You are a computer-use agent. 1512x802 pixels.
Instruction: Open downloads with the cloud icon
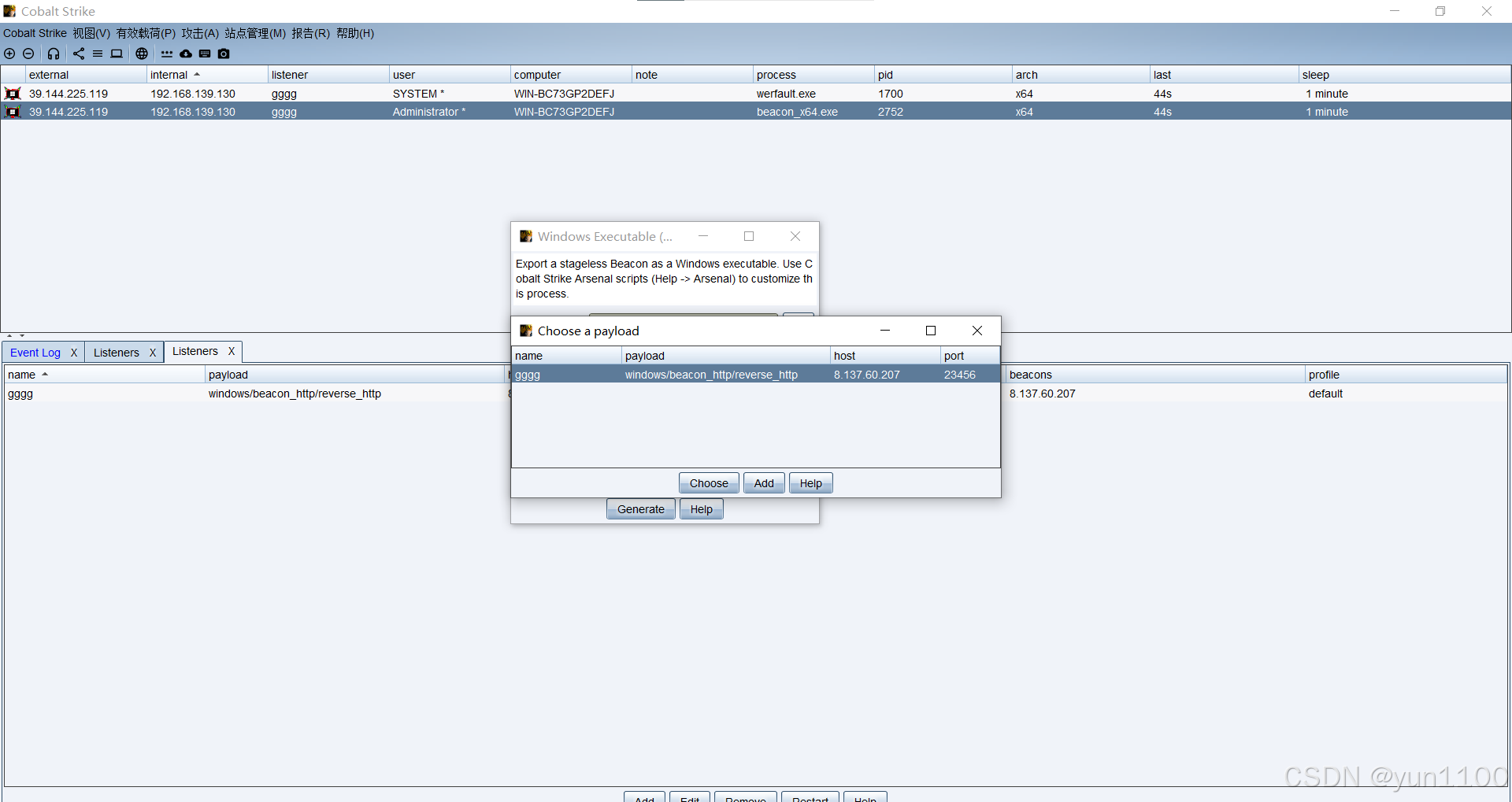[186, 54]
